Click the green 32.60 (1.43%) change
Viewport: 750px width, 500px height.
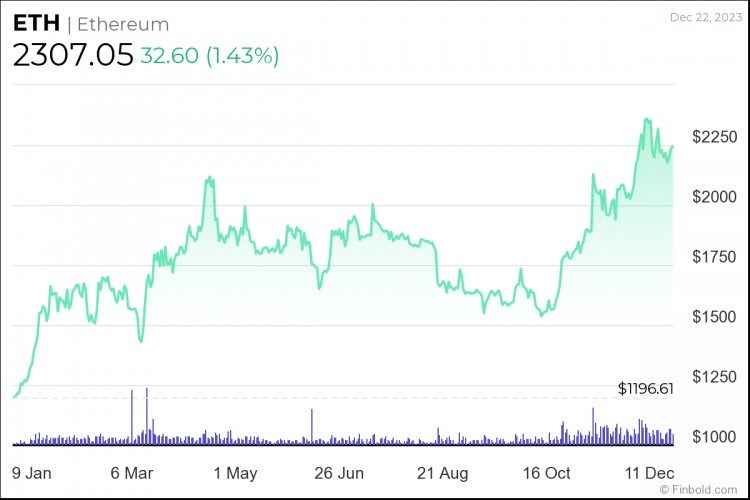(x=209, y=56)
